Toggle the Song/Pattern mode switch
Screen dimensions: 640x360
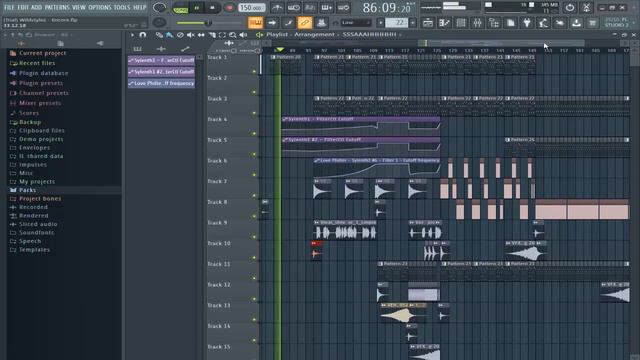click(x=180, y=8)
